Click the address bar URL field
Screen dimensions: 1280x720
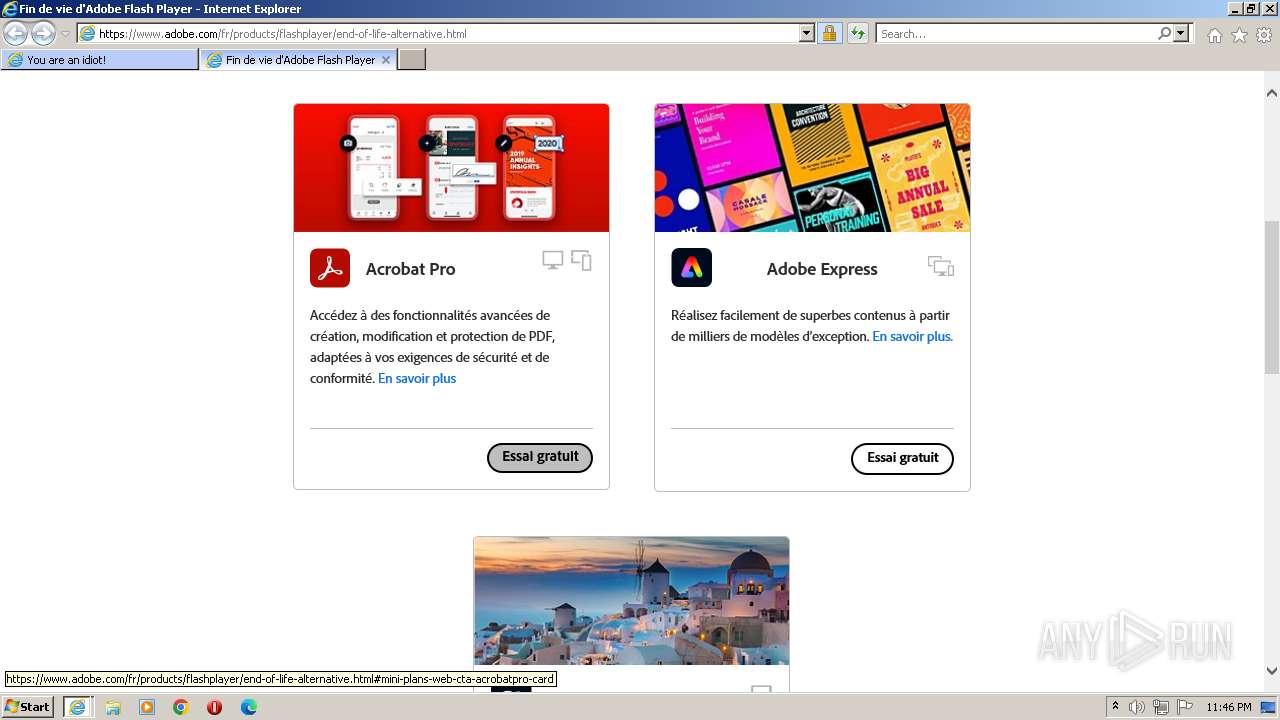[439, 34]
